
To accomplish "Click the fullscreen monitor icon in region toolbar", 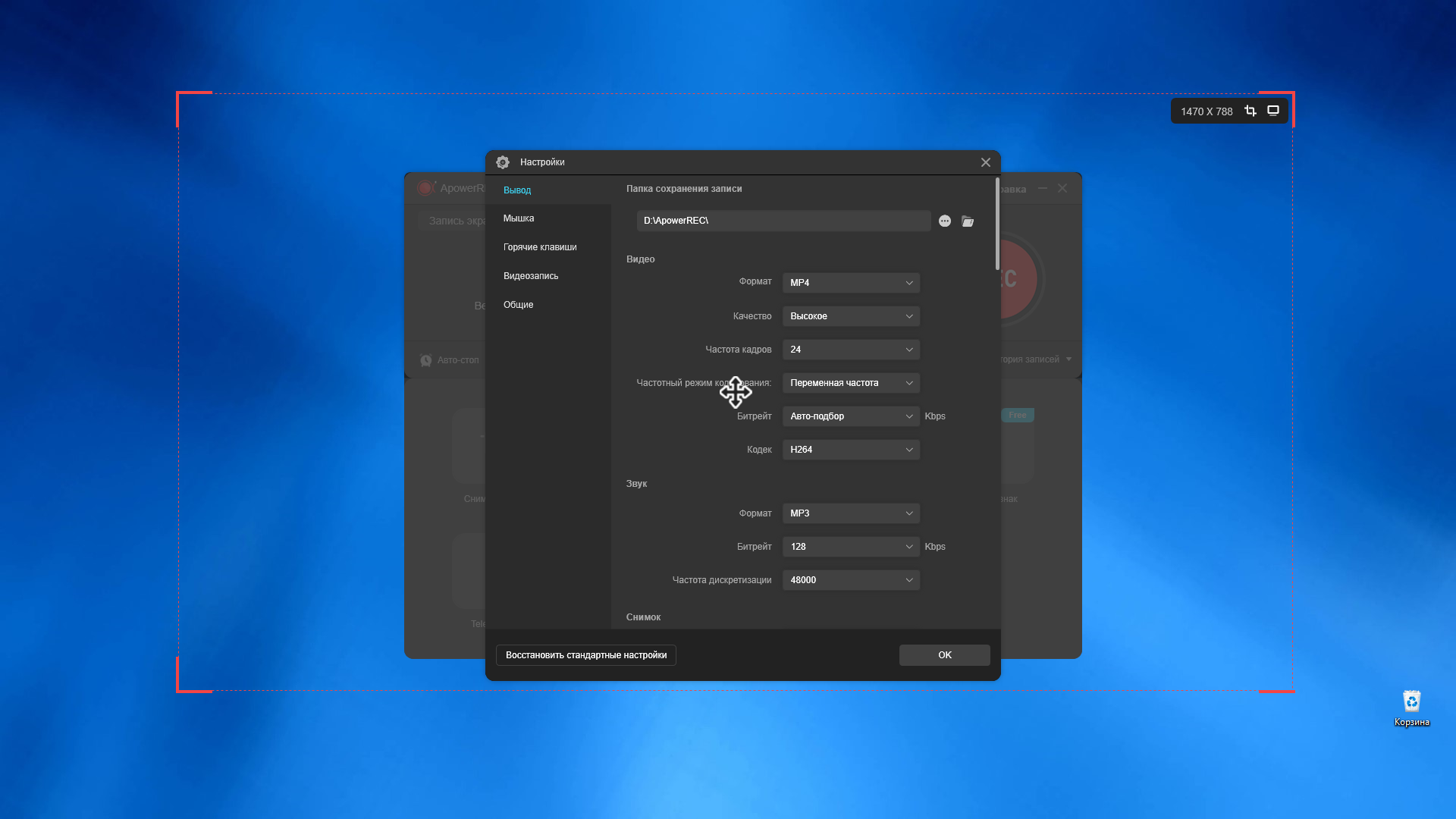I will point(1273,111).
